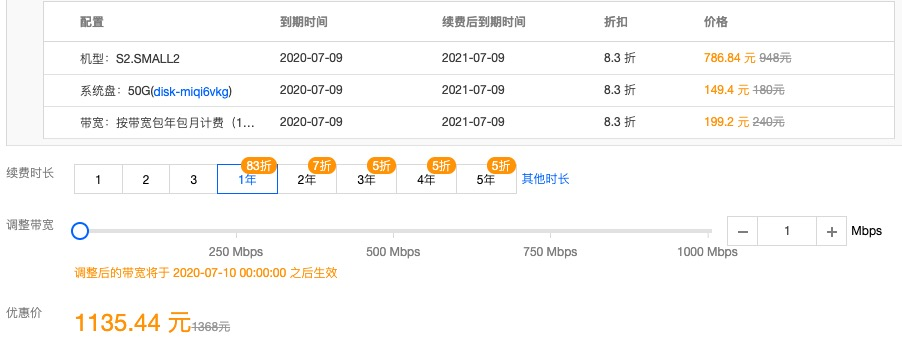Click the 7折 discount badge
The height and width of the screenshot is (361, 902).
coord(322,166)
